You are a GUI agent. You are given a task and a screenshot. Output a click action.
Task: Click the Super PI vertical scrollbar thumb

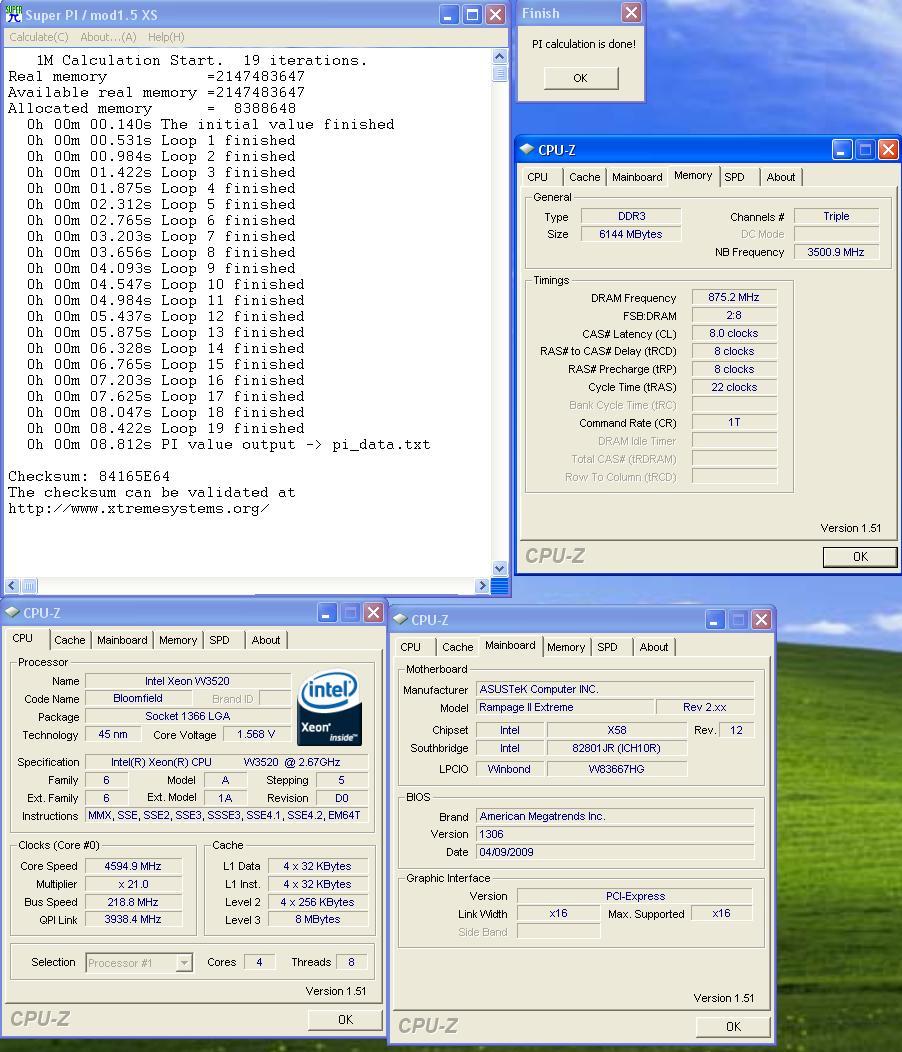pos(499,72)
